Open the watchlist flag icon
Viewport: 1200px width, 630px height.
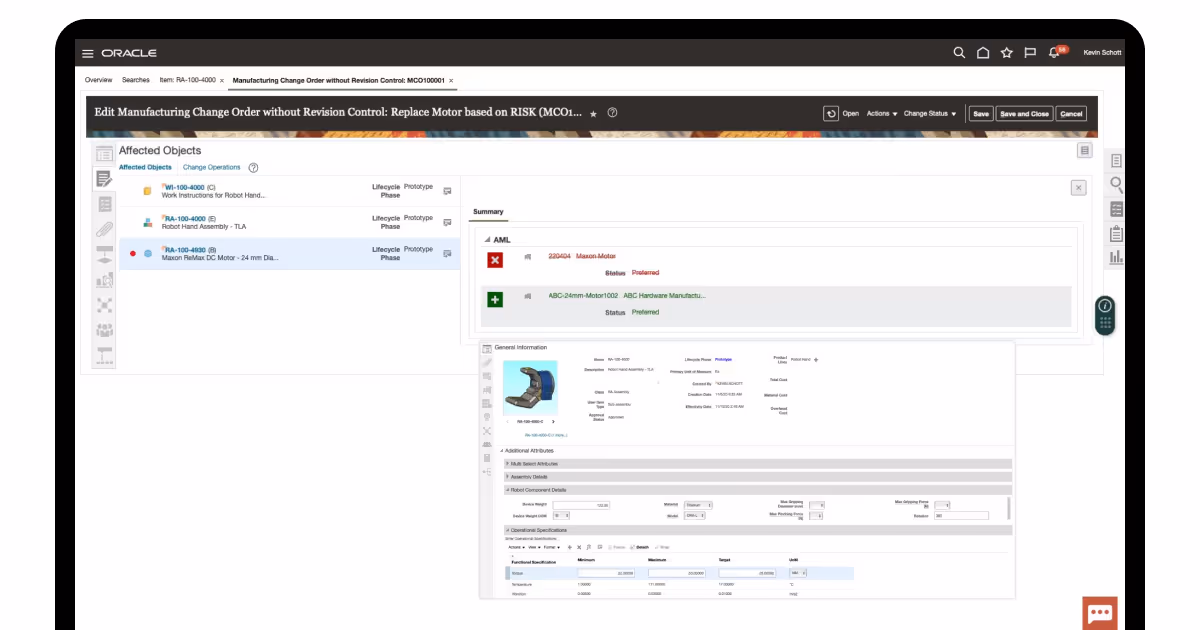(x=1030, y=53)
